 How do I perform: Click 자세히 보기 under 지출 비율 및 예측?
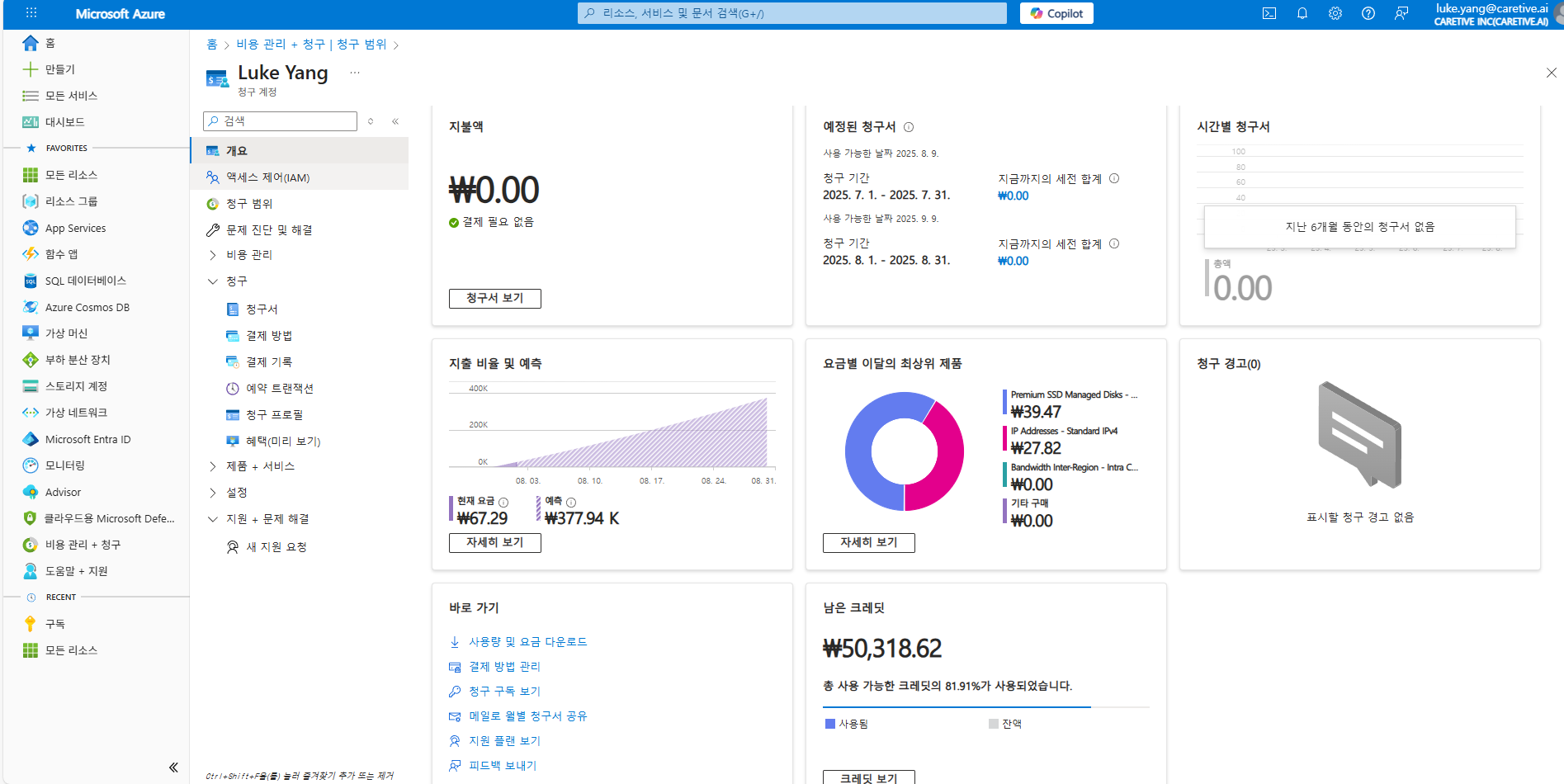[495, 542]
